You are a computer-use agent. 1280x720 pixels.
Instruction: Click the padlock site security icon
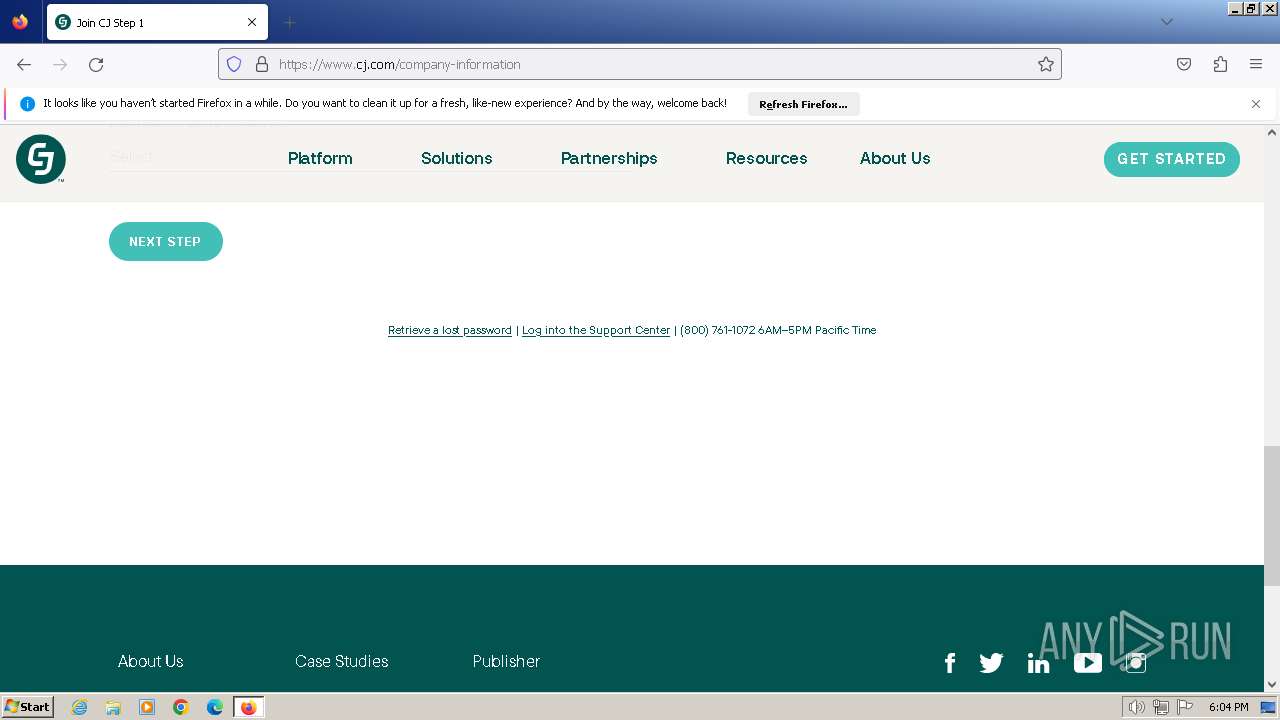262,64
